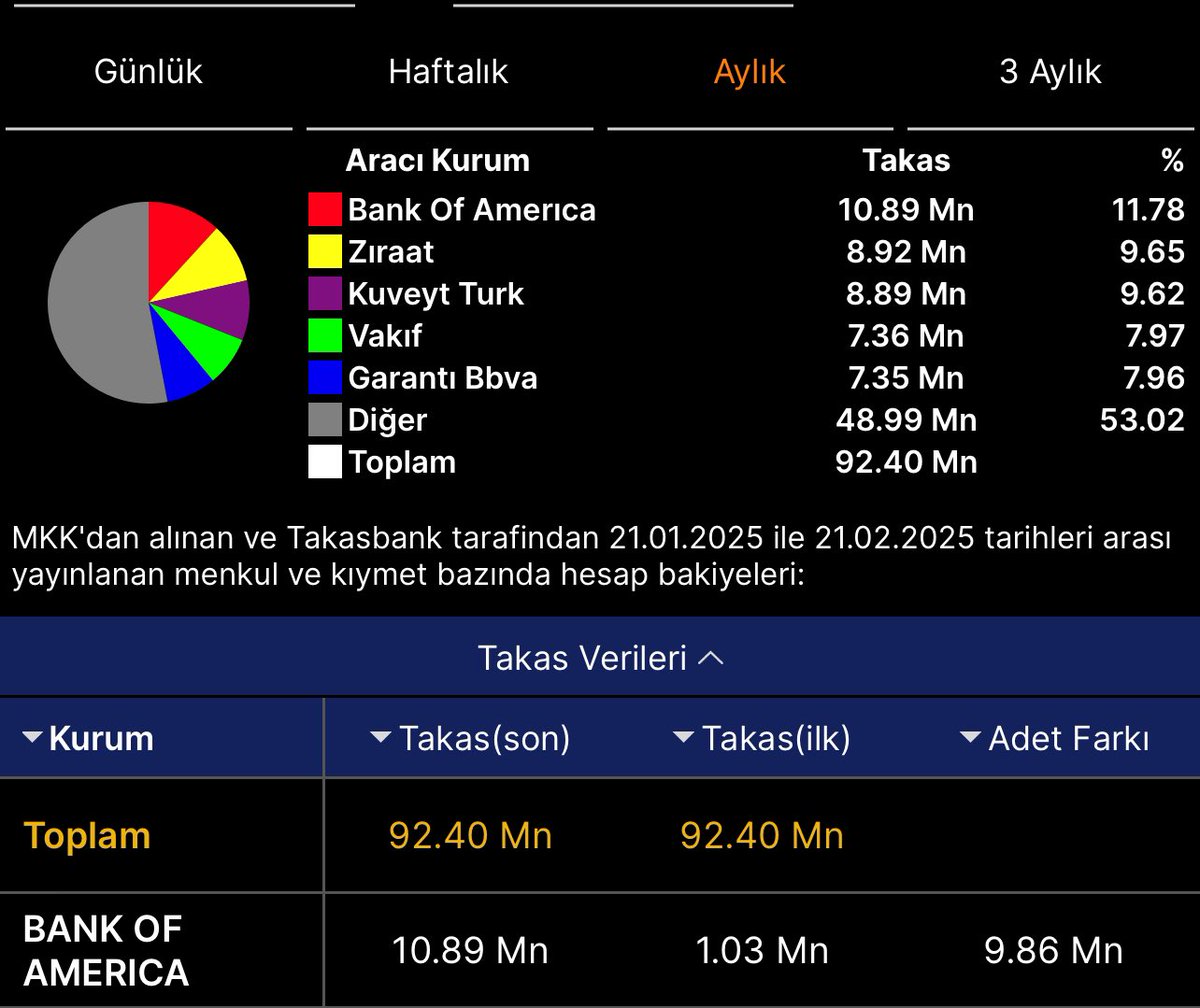Click the 7.97 percentage value

tap(1153, 336)
